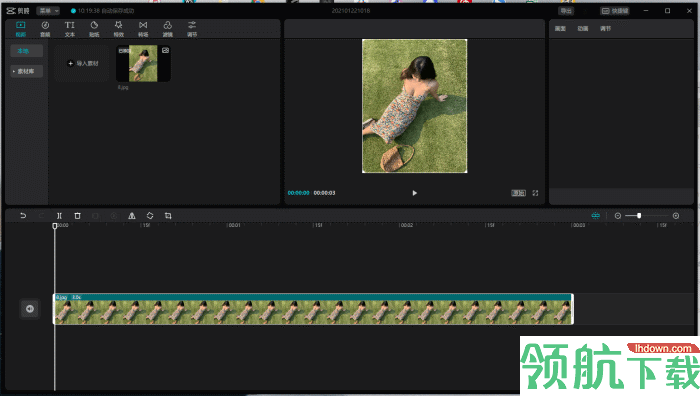Open the 菜单 menu dropdown
Image resolution: width=700 pixels, height=396 pixels.
pos(48,11)
